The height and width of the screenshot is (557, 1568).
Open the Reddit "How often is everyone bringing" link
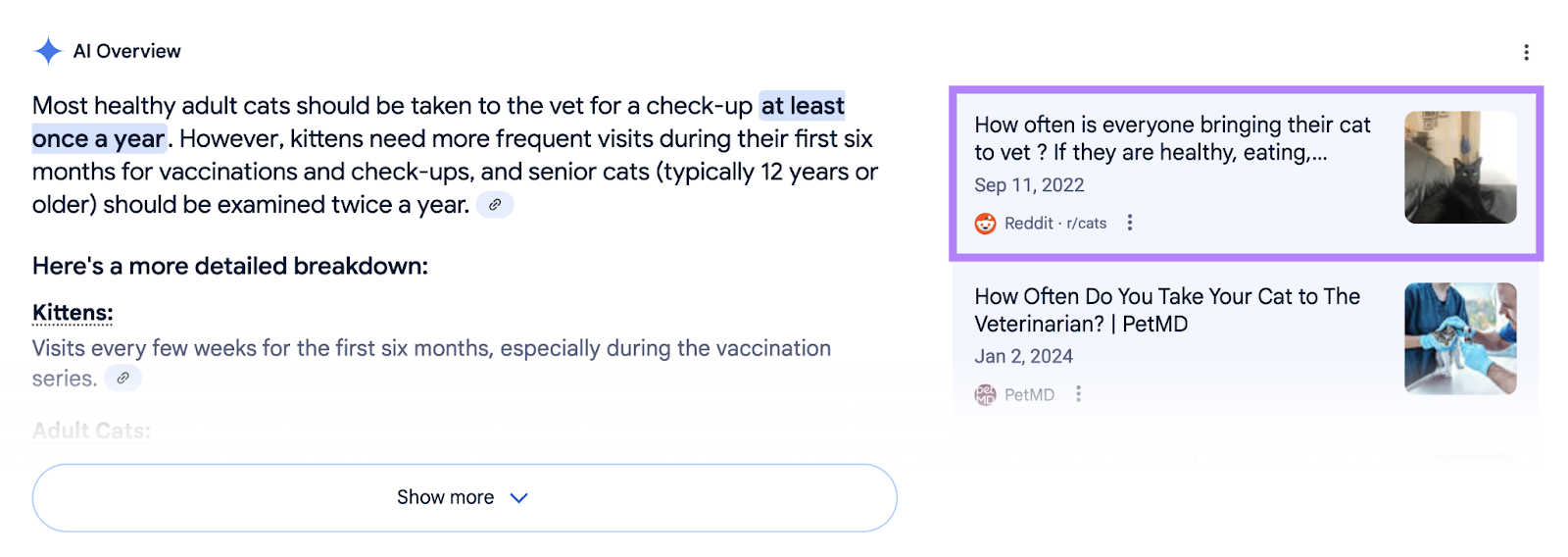click(1172, 138)
